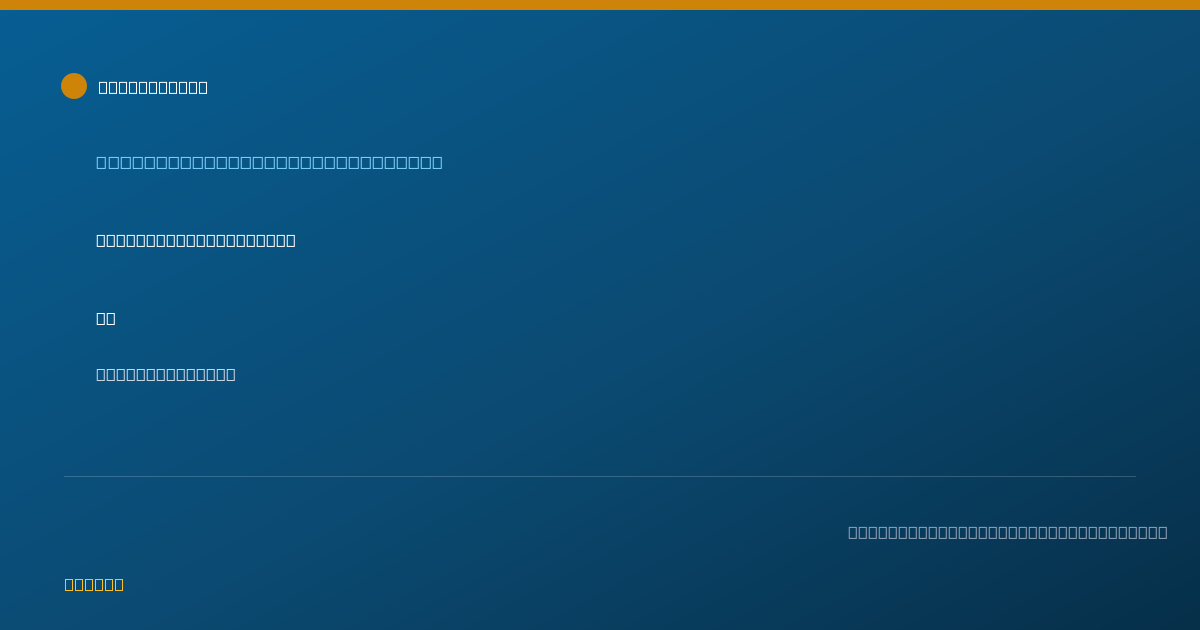The width and height of the screenshot is (1200, 630).
Task: Open the light-blue headline text
Action: point(269,162)
